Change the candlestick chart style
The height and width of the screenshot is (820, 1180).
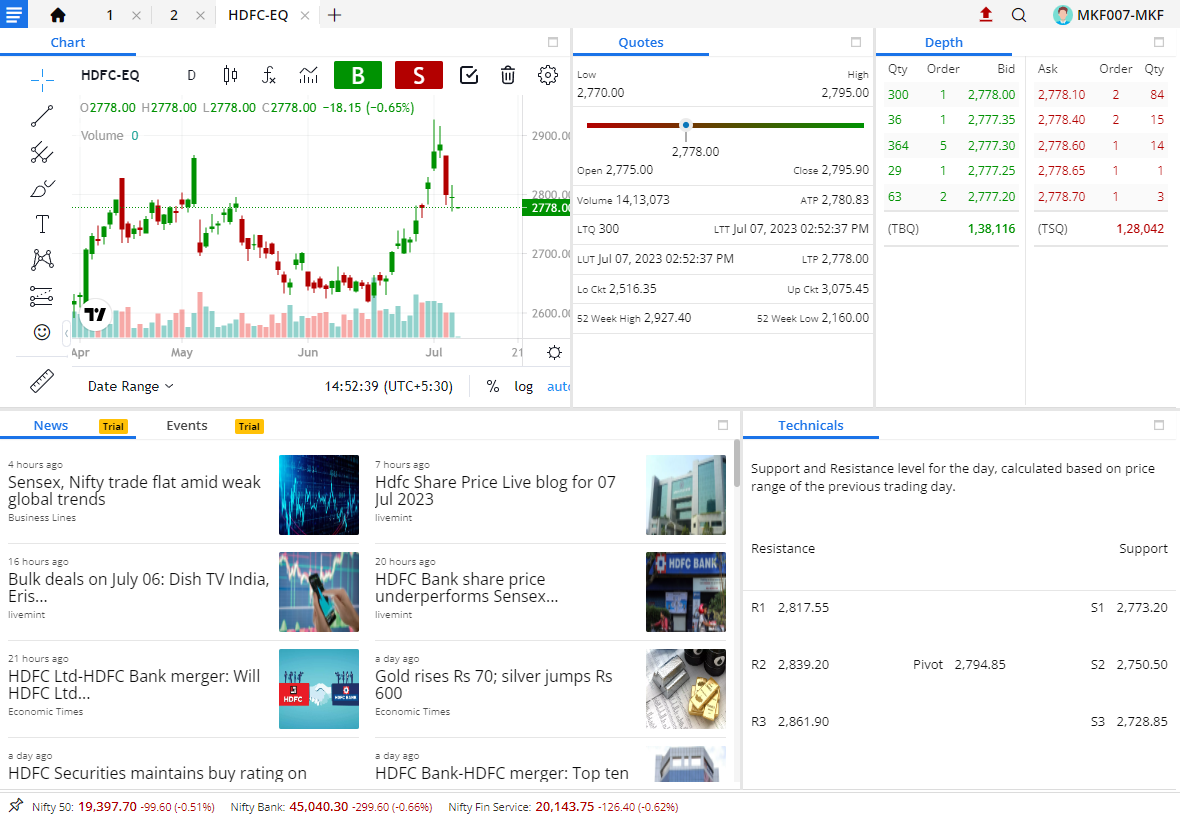coord(230,75)
